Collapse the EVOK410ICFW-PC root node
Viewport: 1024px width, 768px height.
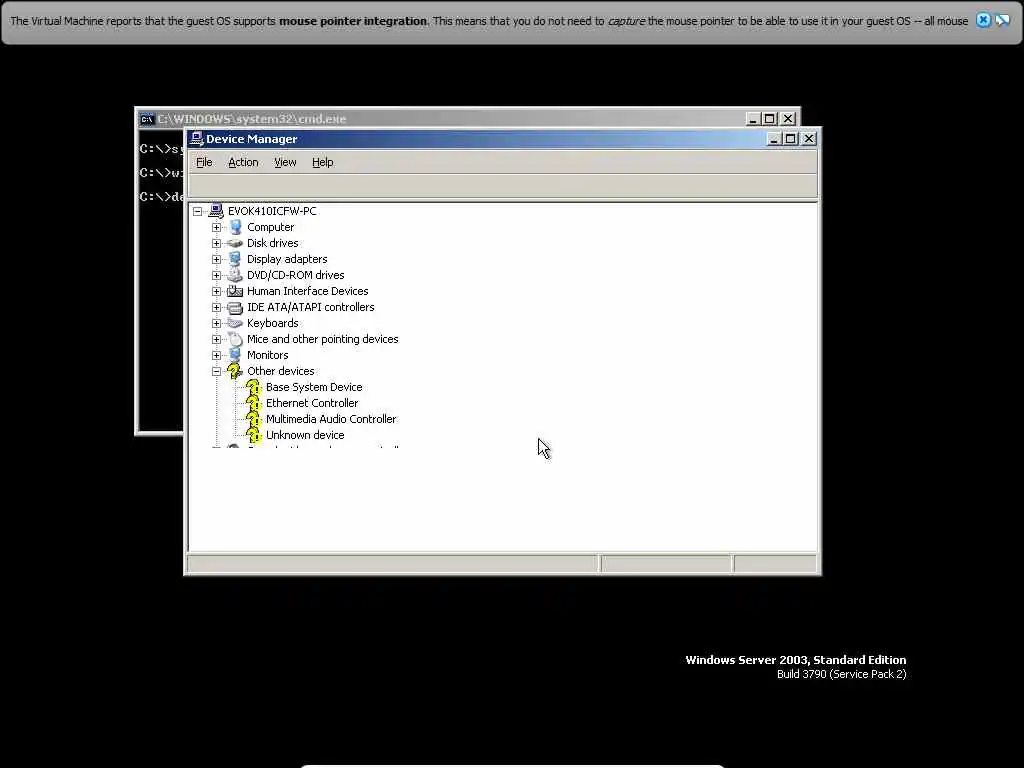pos(197,211)
